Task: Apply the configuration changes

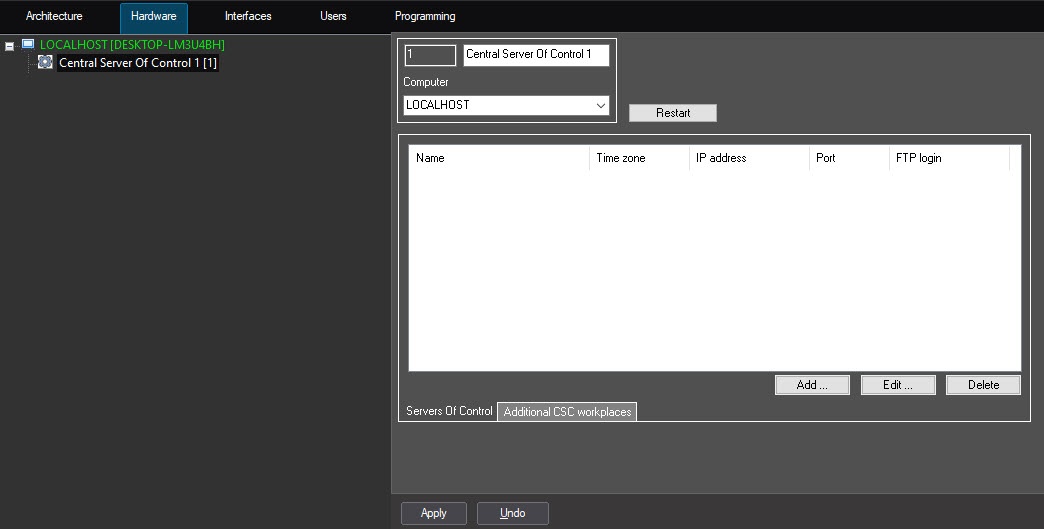Action: pyautogui.click(x=434, y=513)
